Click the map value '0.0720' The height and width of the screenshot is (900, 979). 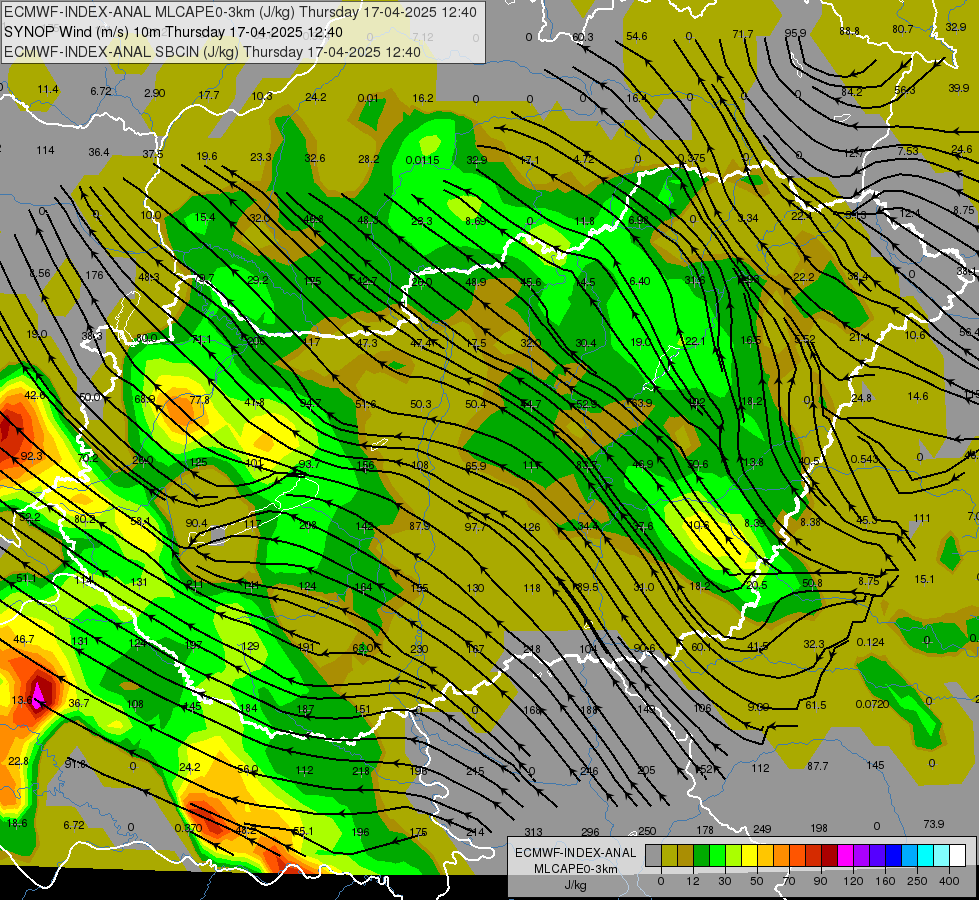[x=872, y=704]
